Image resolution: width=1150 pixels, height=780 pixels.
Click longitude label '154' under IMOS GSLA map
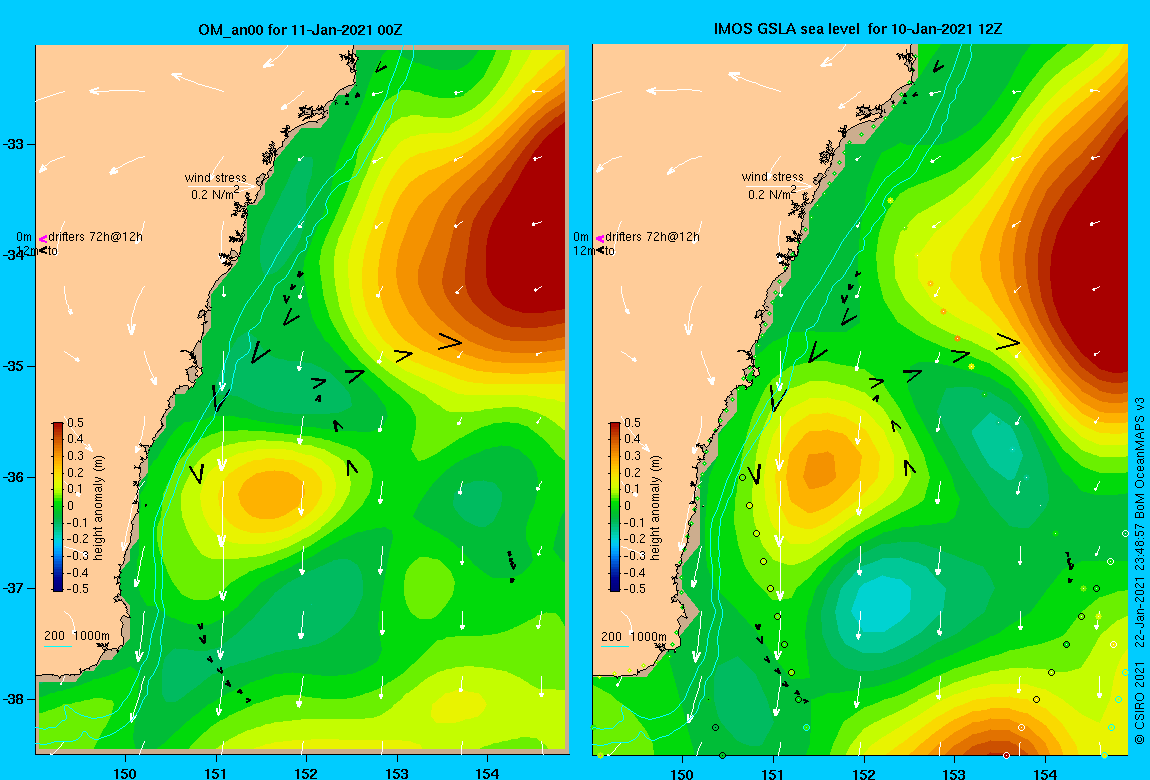tap(1044, 774)
